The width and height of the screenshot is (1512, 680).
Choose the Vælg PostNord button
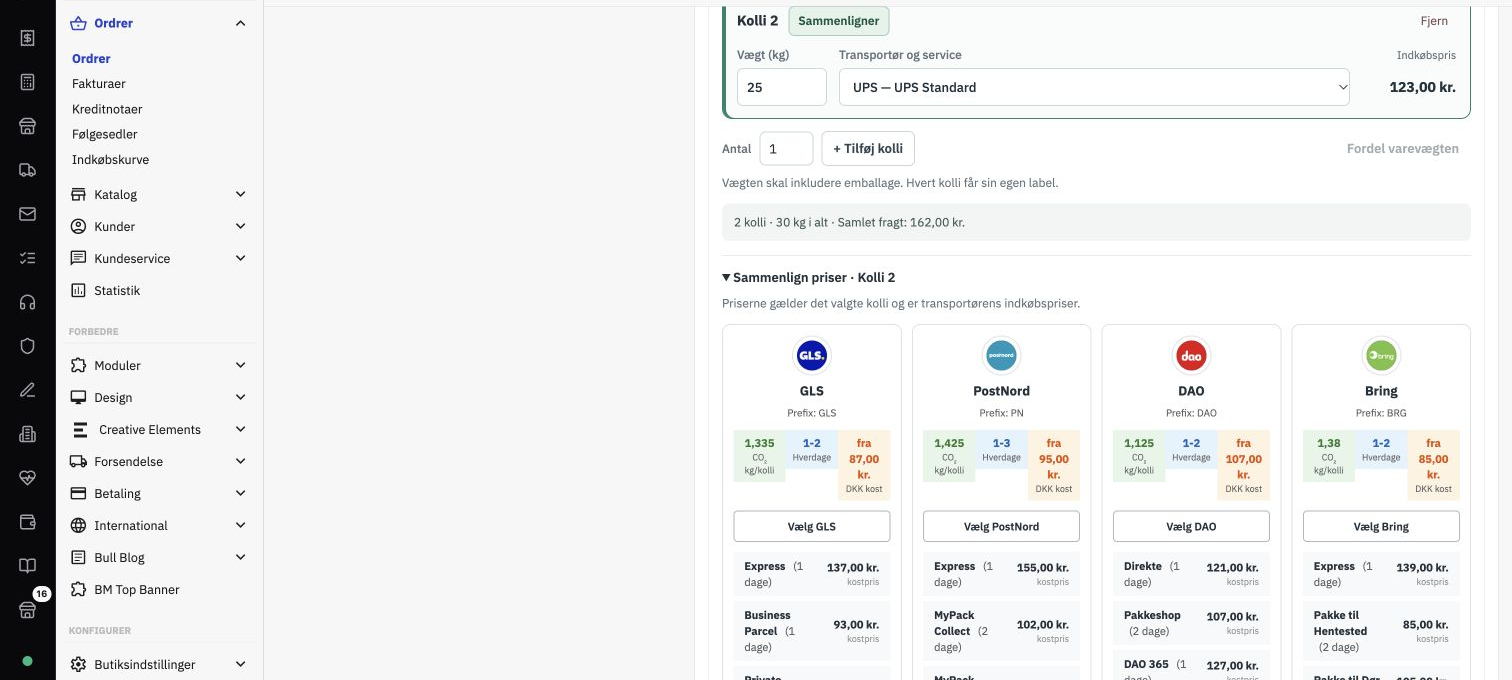(x=1001, y=526)
